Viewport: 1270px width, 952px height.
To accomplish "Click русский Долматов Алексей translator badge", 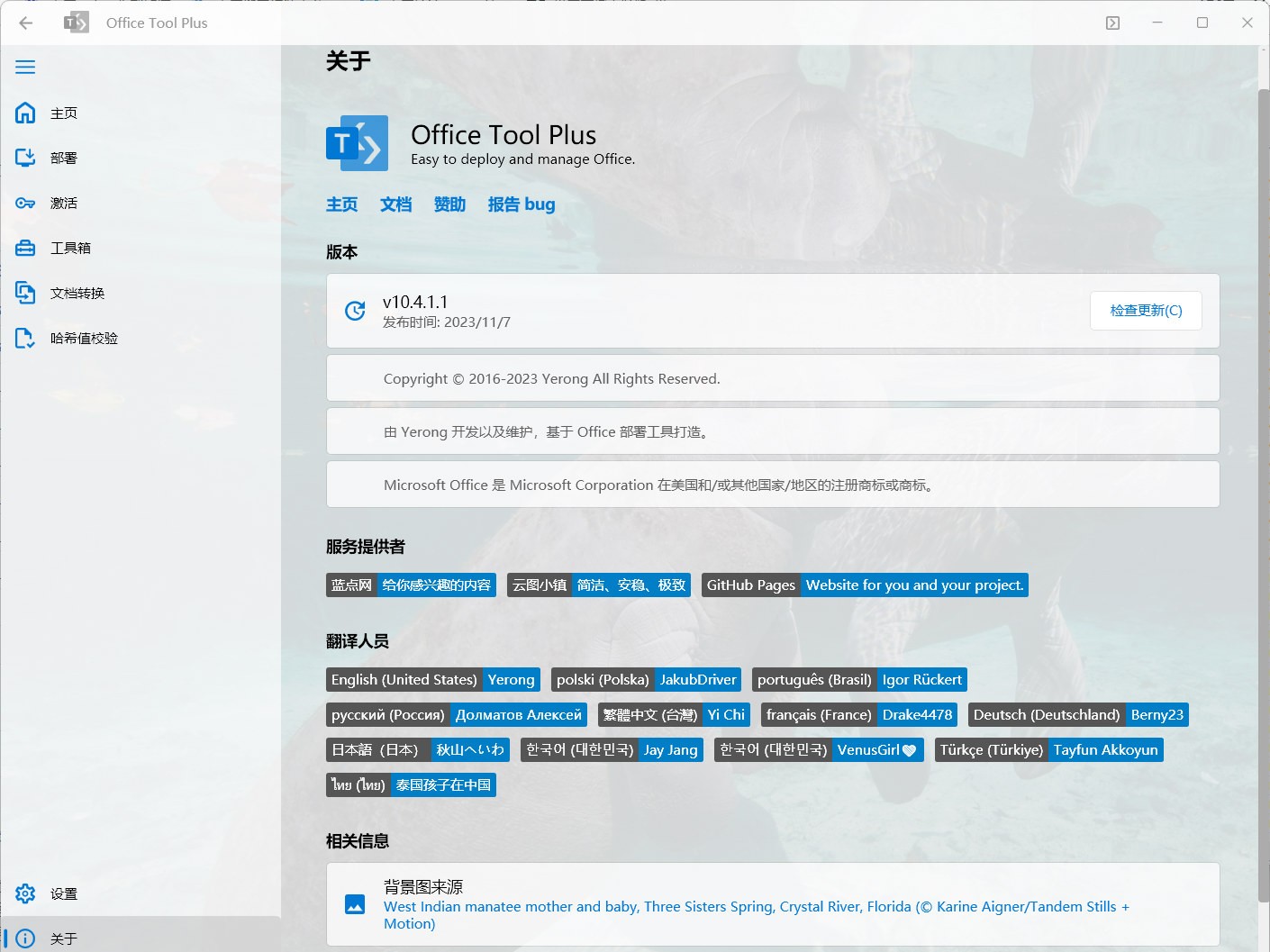I will coord(457,715).
